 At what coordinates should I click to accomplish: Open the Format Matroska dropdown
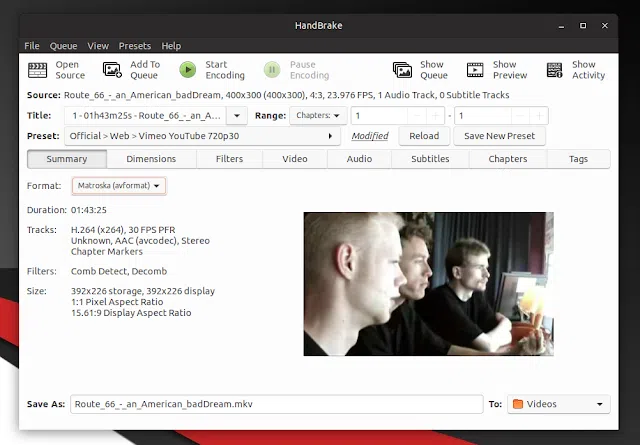[119, 186]
